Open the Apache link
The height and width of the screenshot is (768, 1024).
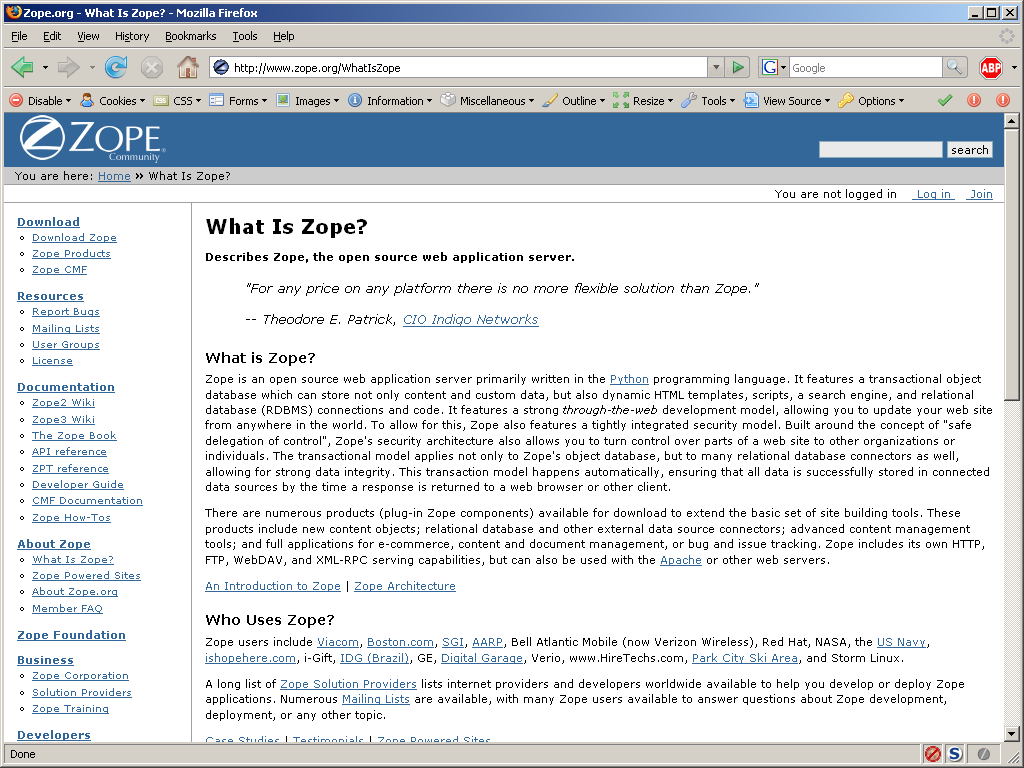point(680,560)
